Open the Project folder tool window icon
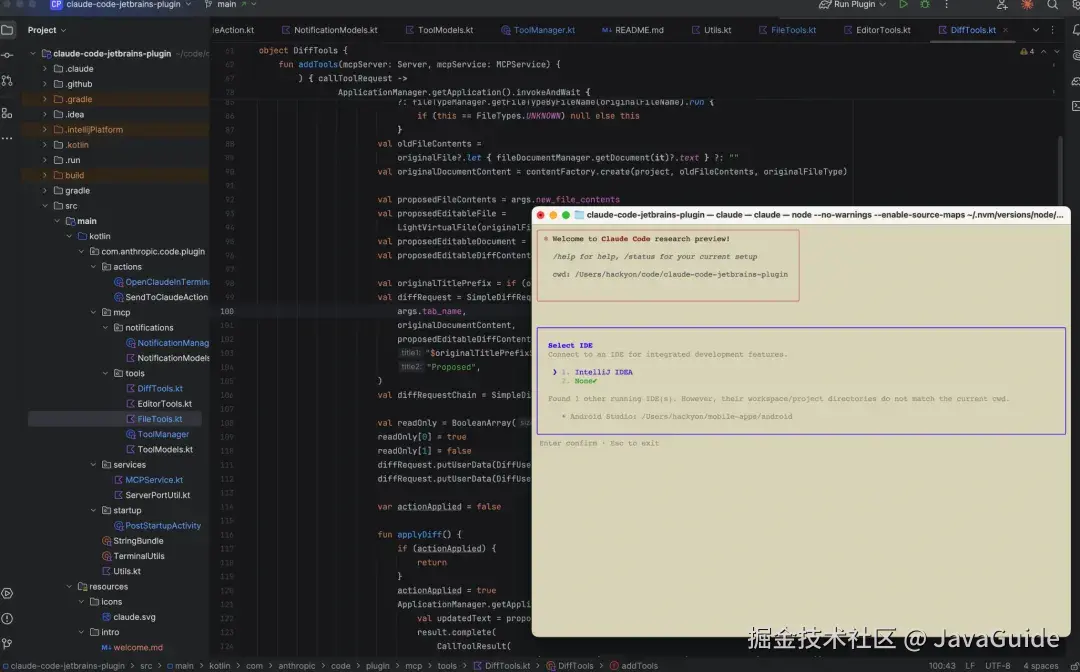The height and width of the screenshot is (672, 1080). [x=8, y=30]
